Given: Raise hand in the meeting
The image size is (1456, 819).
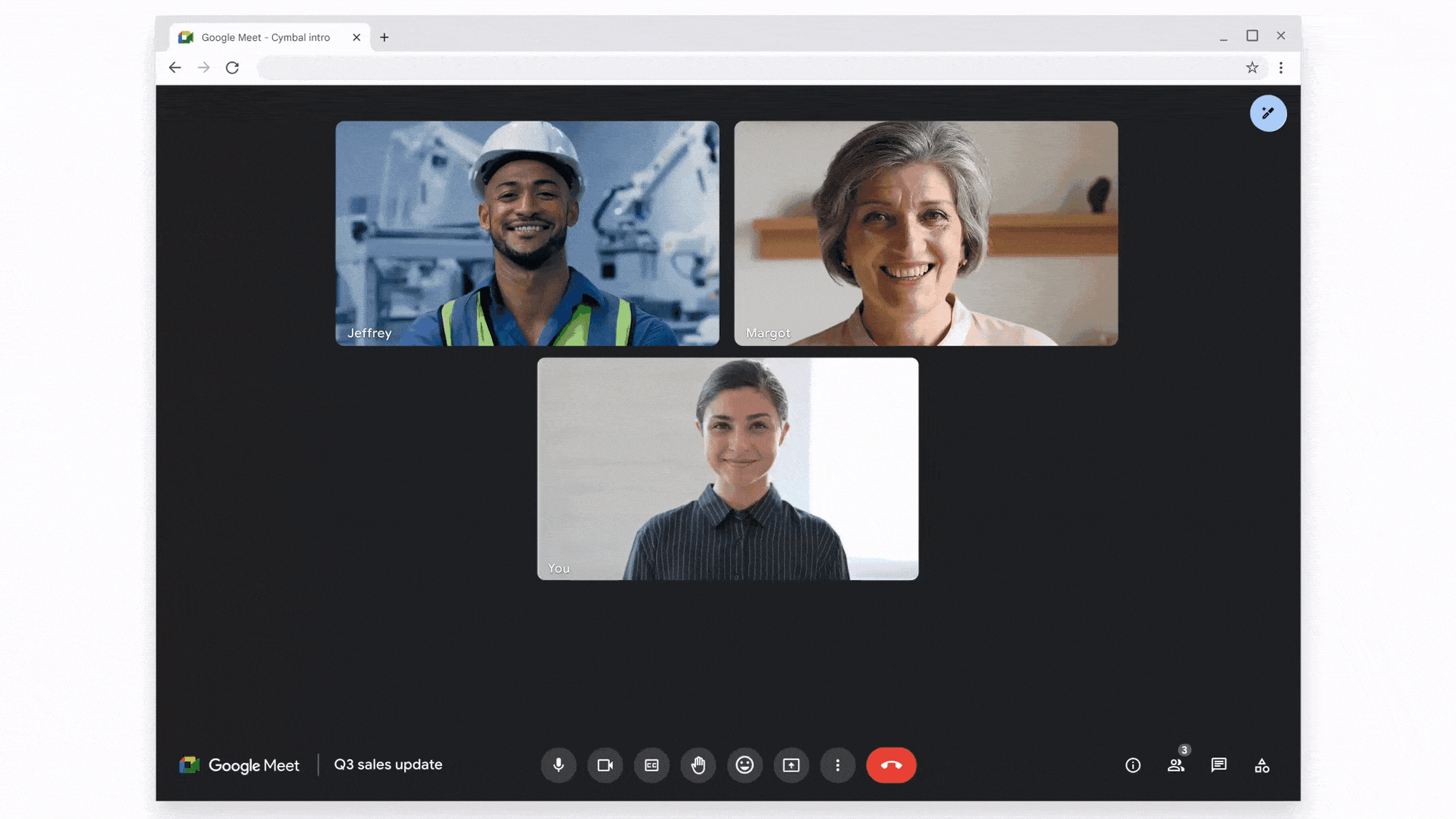Looking at the screenshot, I should [x=697, y=764].
